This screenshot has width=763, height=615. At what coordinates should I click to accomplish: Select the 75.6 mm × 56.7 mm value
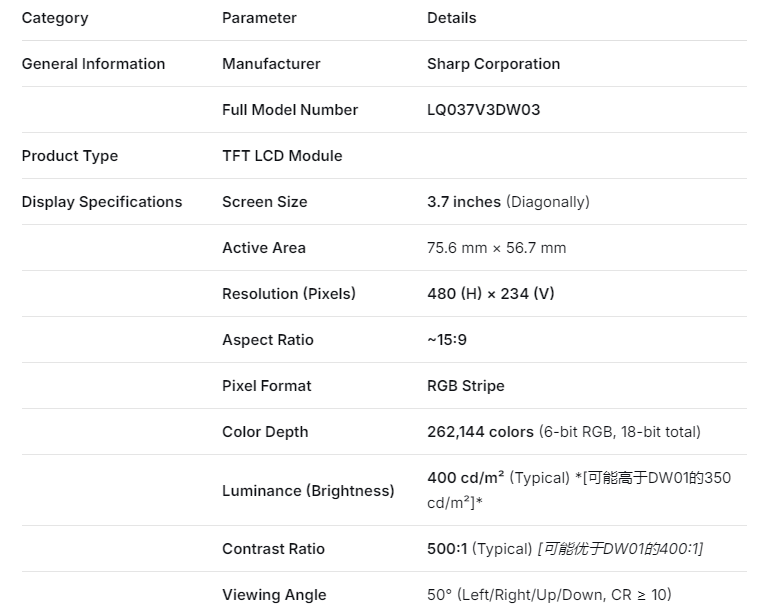496,248
